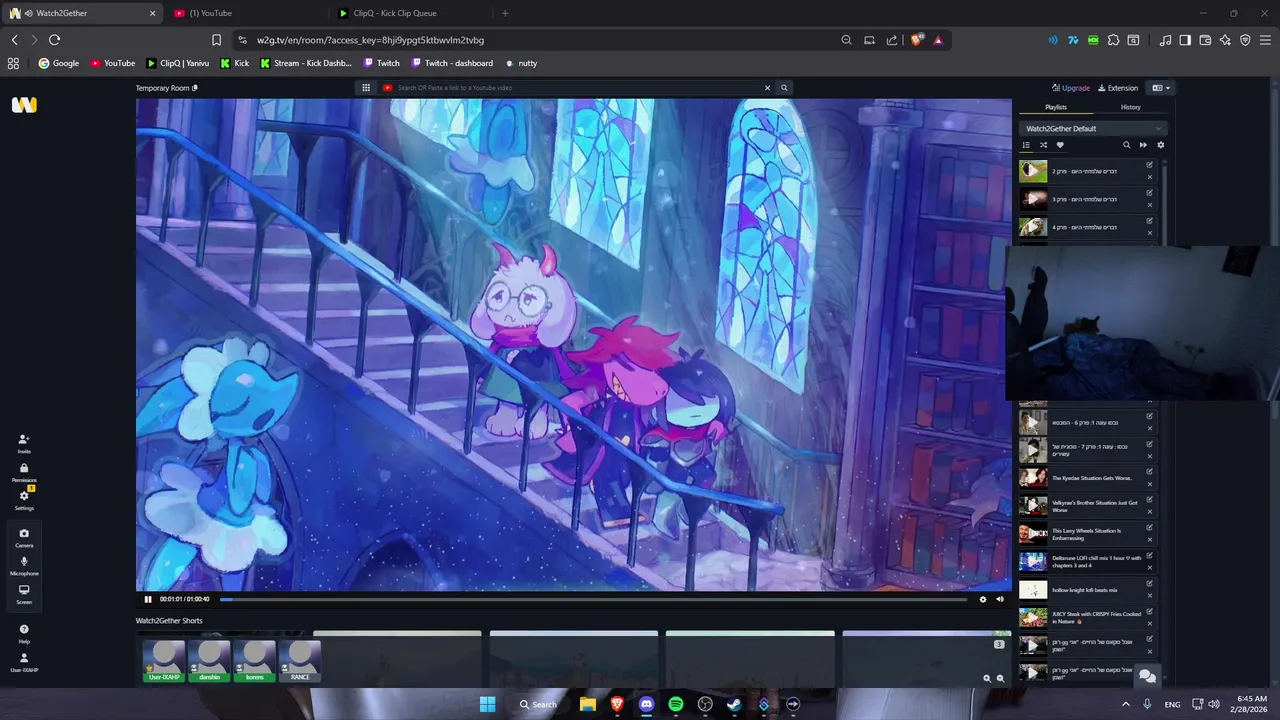Skip to the next playlist video
The width and height of the screenshot is (1280, 720).
pos(1143,145)
